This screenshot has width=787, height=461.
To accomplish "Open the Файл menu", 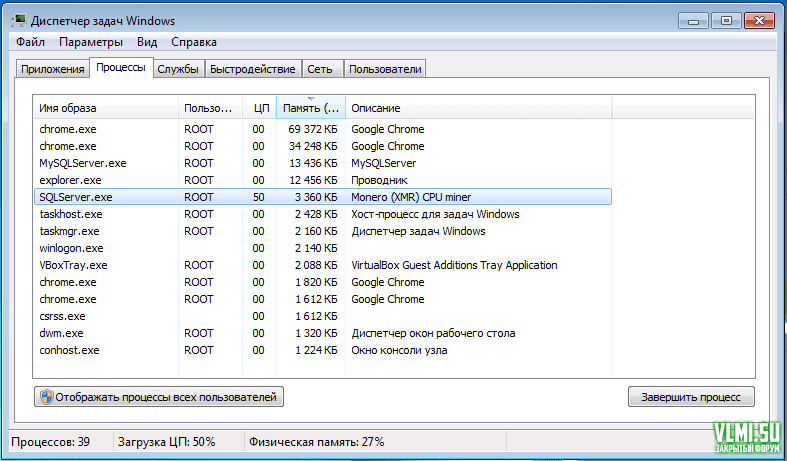I will click(x=30, y=42).
